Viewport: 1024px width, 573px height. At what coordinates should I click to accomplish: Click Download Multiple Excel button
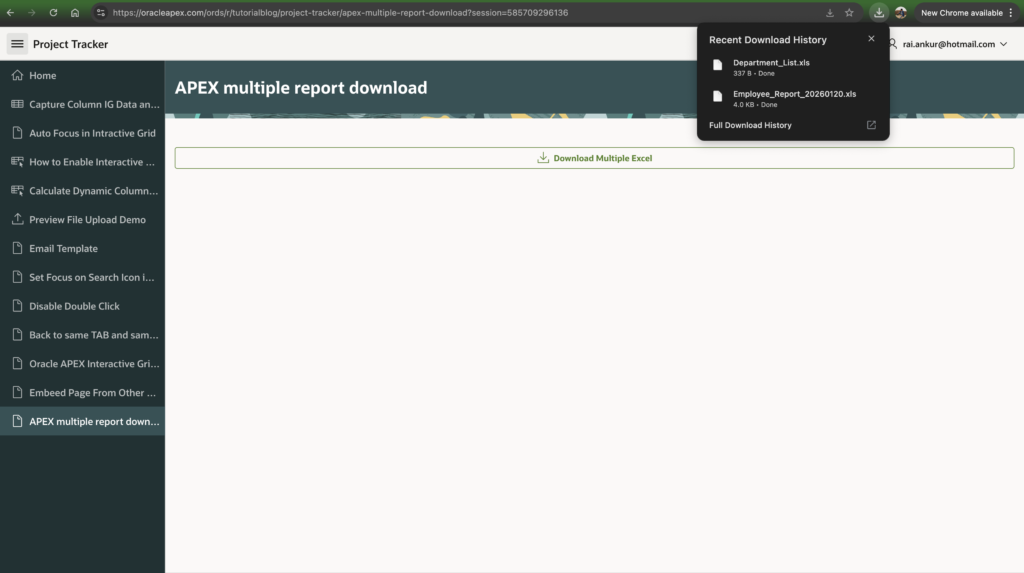click(x=594, y=158)
